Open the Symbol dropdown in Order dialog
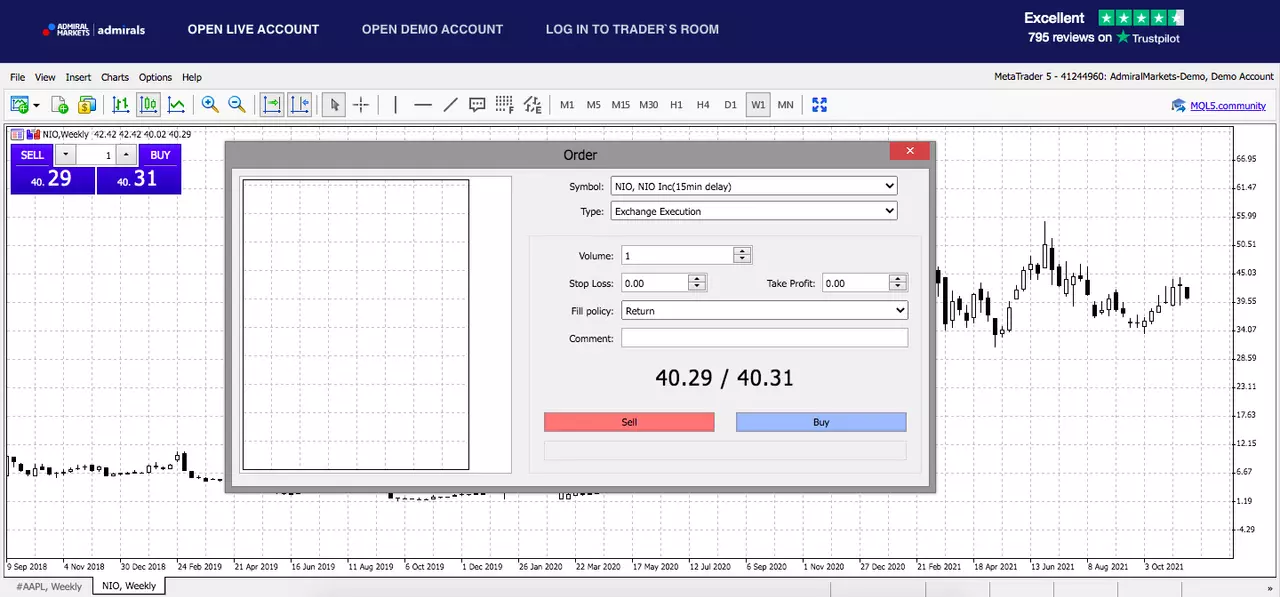The height and width of the screenshot is (597, 1280). tap(754, 186)
